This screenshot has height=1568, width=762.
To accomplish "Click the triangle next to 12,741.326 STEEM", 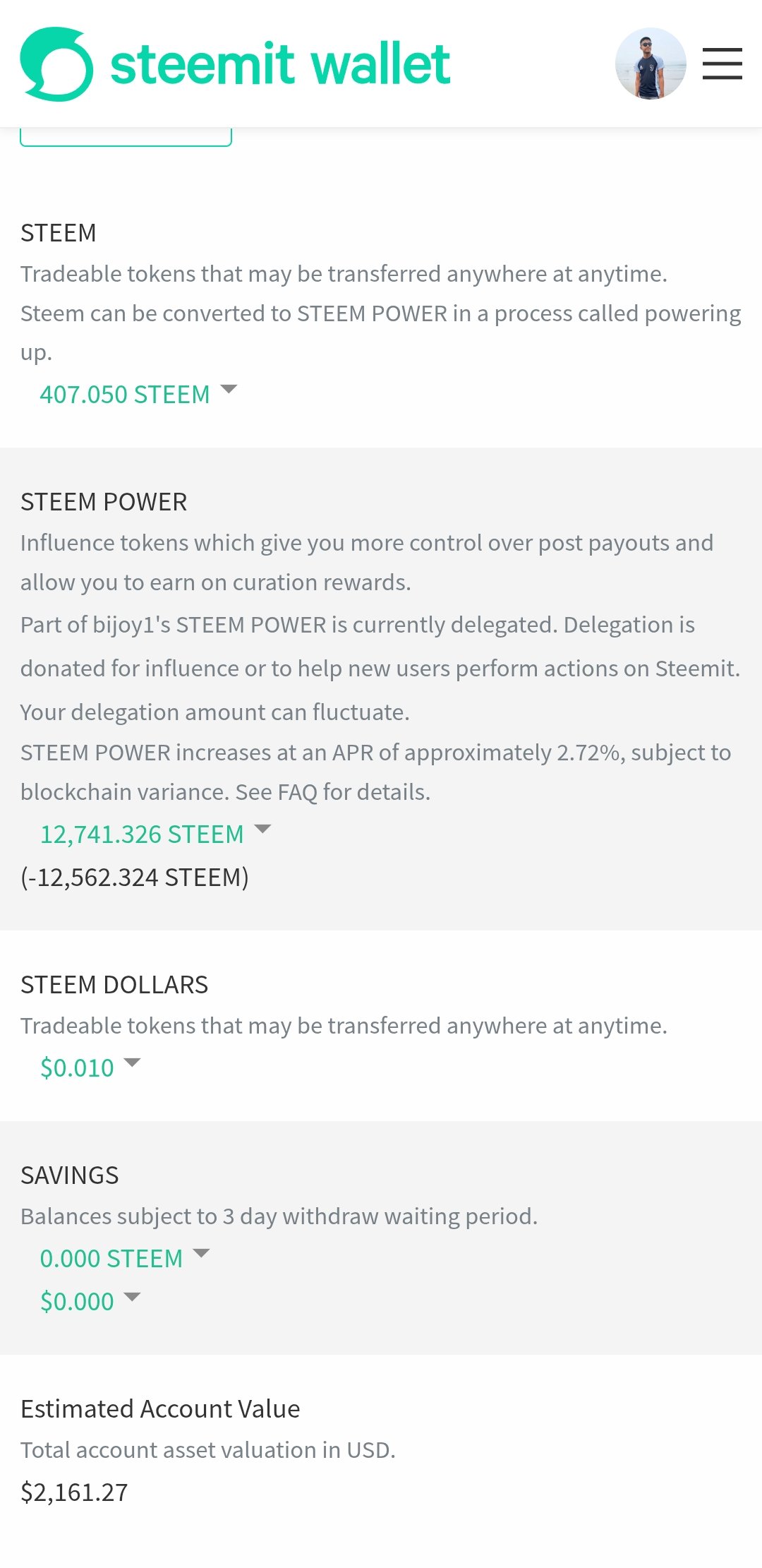I will click(x=262, y=829).
